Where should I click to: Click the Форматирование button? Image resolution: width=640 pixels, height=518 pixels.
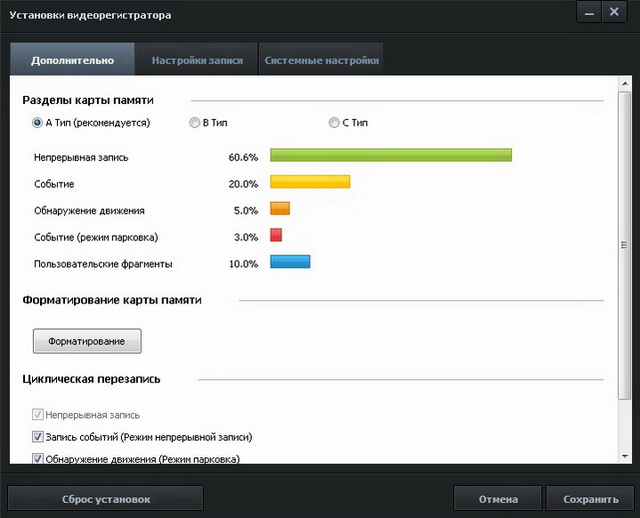(87, 341)
